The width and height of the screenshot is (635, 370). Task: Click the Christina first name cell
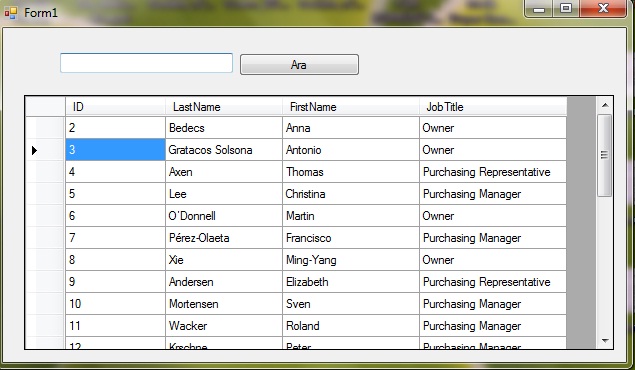click(x=351, y=194)
